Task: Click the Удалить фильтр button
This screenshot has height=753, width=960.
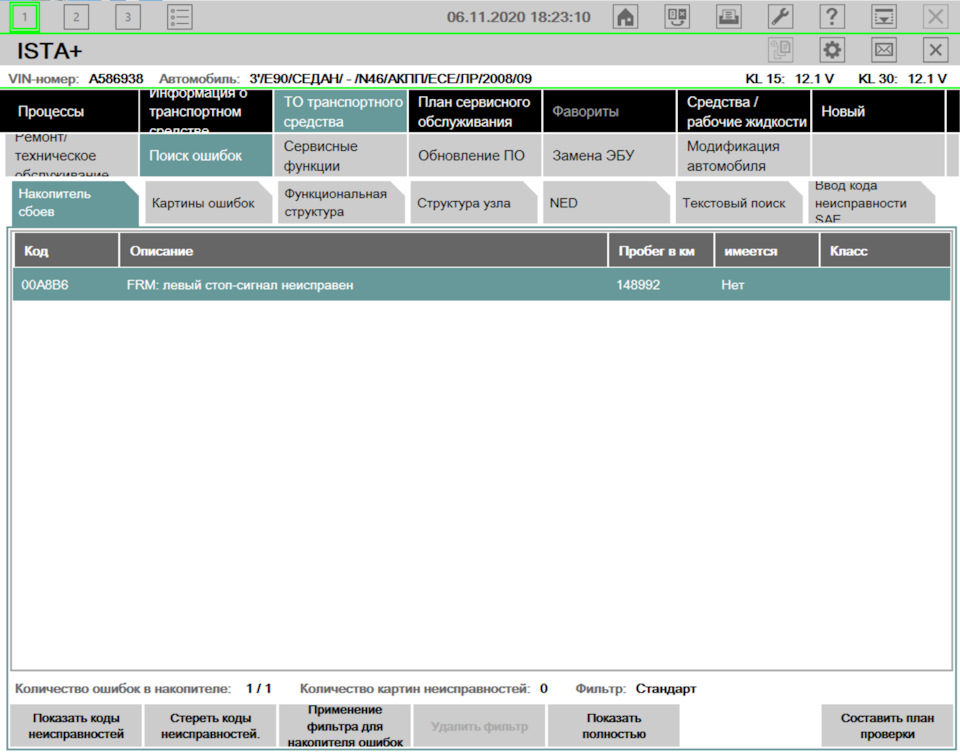Action: [x=479, y=725]
